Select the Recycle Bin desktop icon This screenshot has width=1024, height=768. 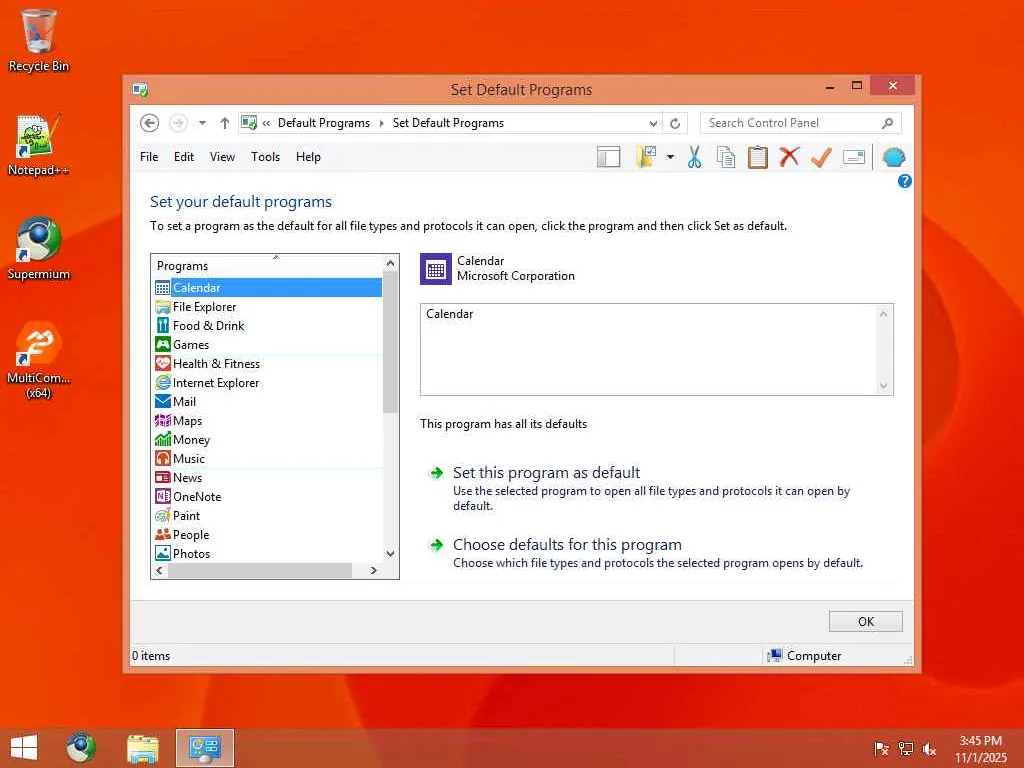38,40
